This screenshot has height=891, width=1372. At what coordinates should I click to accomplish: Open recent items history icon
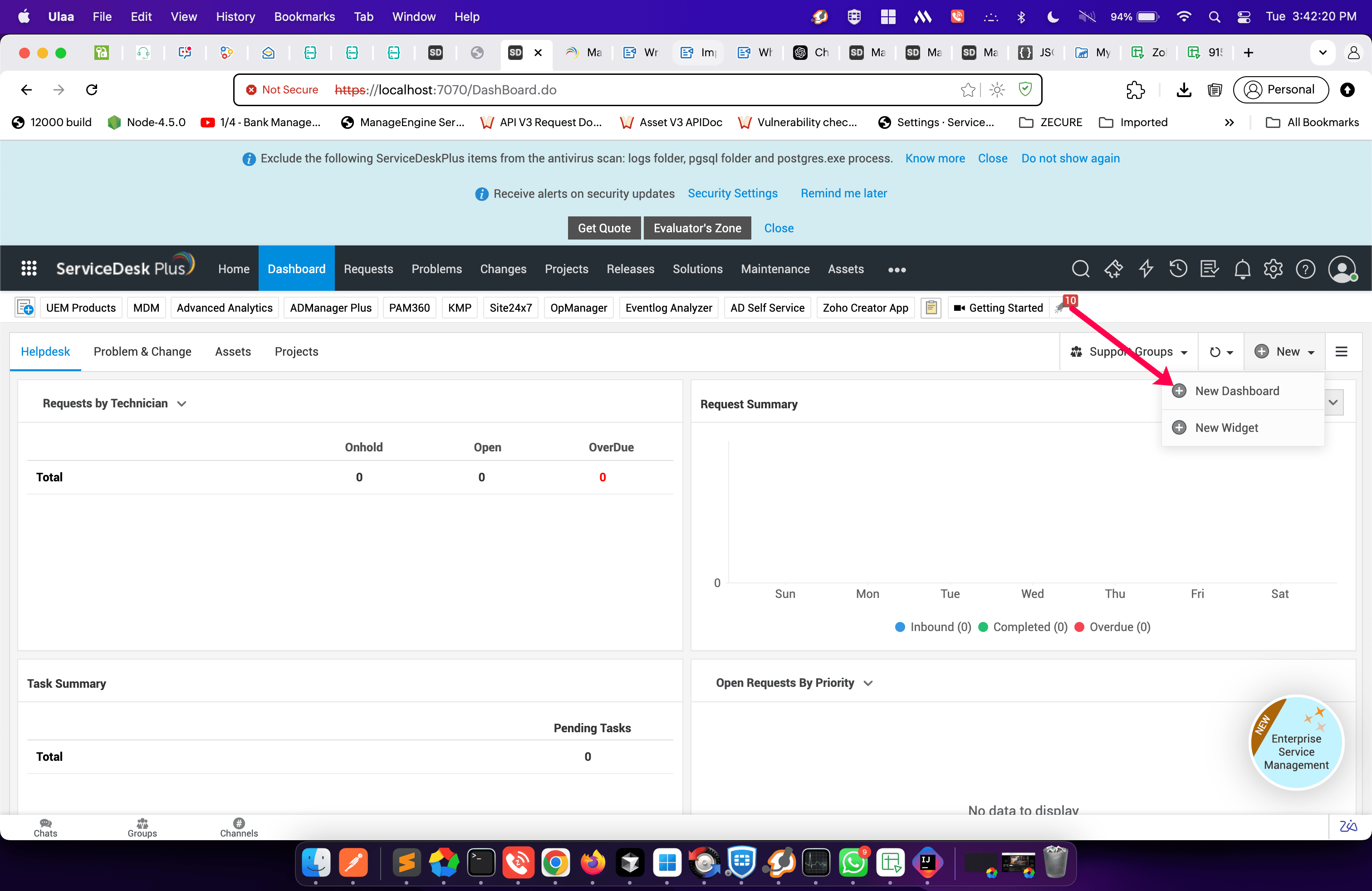1178,269
